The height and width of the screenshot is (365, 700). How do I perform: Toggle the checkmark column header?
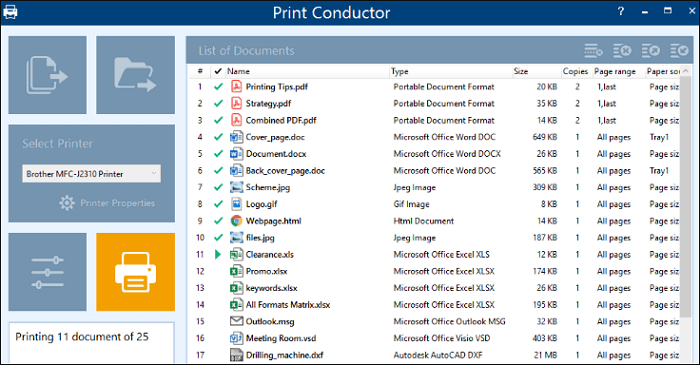click(x=218, y=71)
